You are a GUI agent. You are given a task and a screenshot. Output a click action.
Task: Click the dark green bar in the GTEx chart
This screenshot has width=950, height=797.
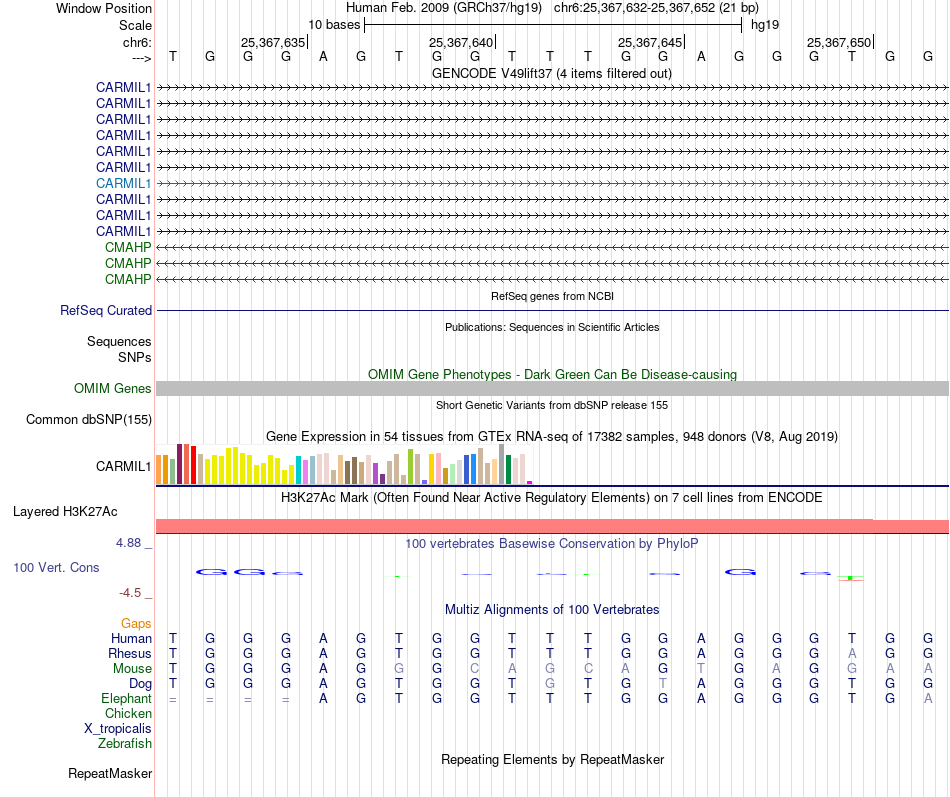tap(509, 469)
